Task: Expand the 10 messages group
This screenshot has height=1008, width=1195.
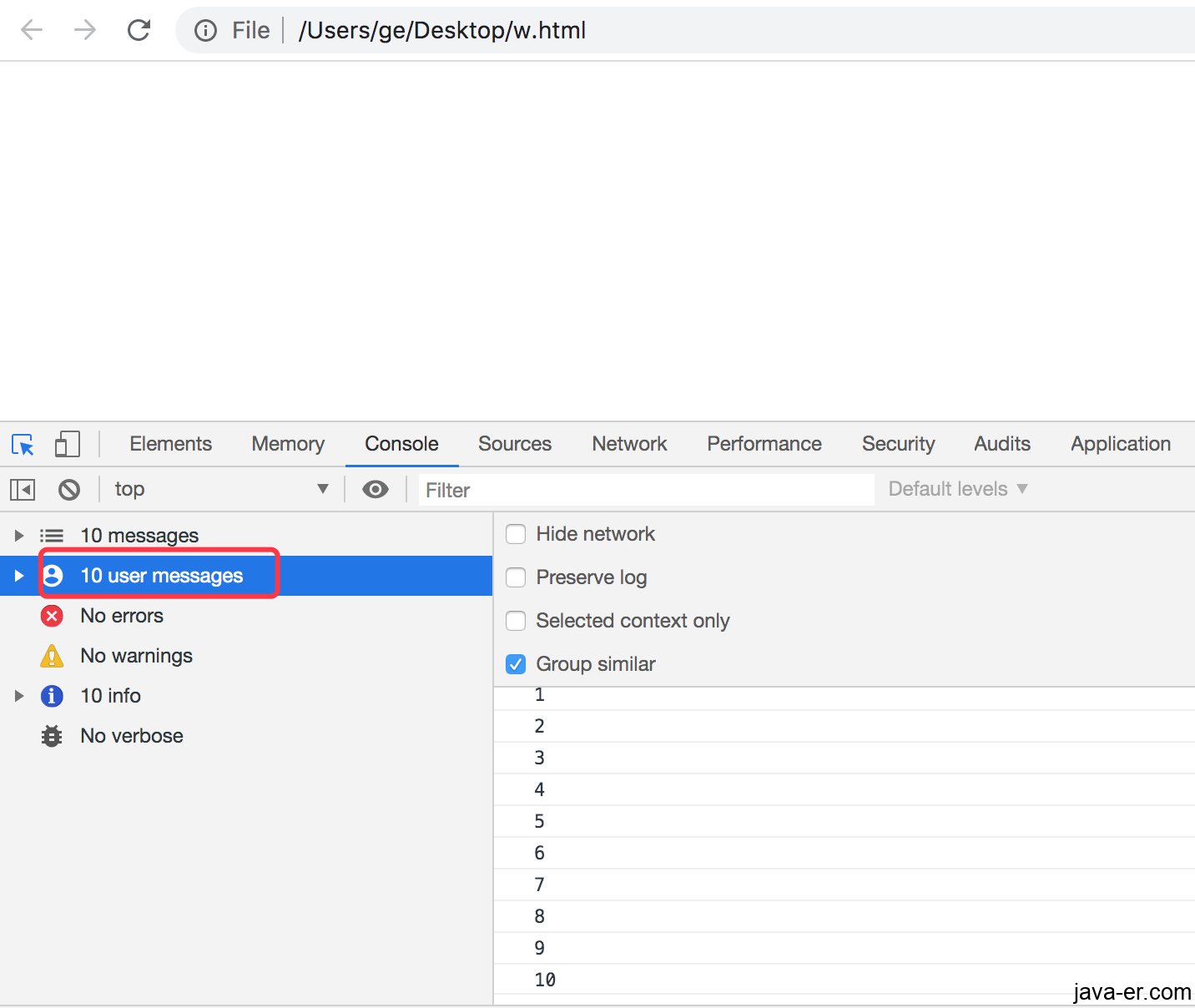Action: [19, 536]
